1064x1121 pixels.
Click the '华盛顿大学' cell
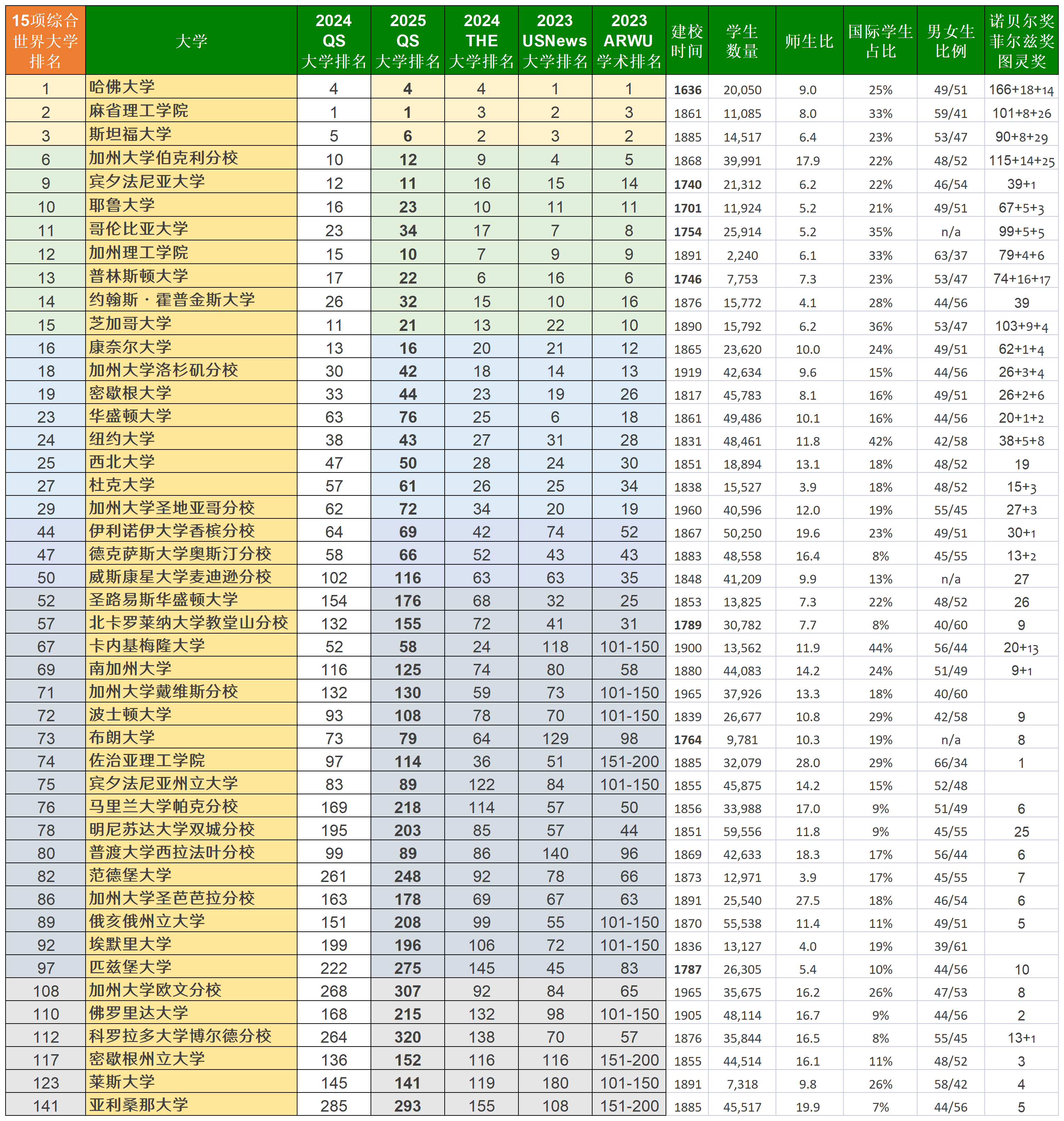point(191,416)
